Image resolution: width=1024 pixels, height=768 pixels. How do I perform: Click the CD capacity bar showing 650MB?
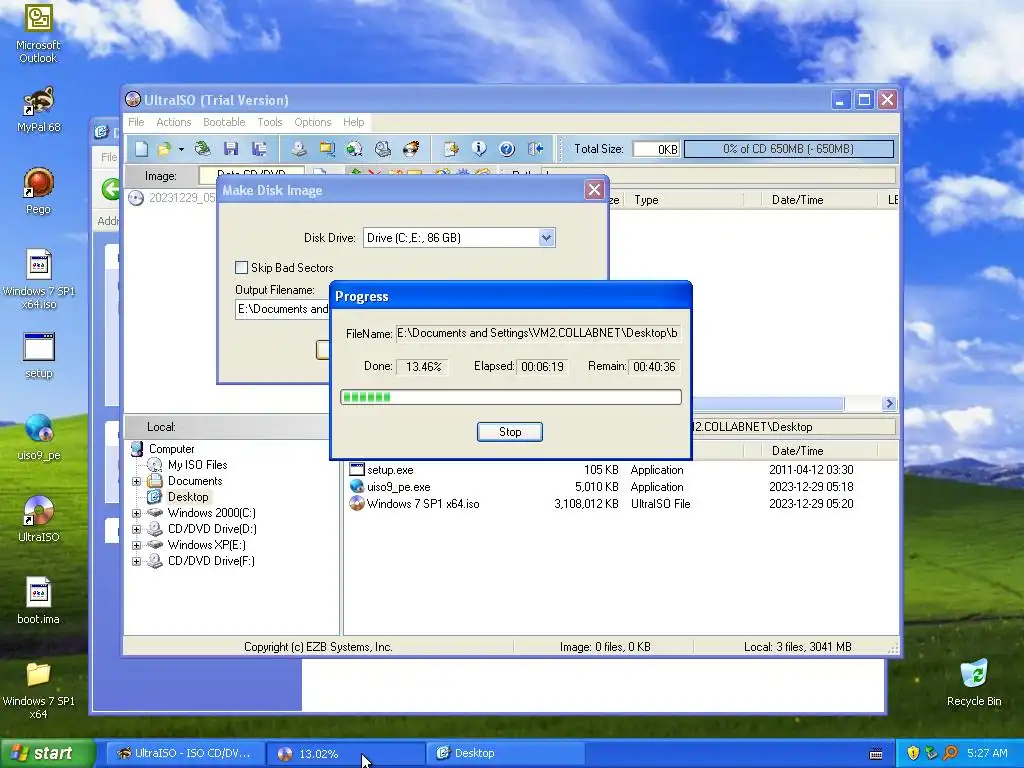788,149
